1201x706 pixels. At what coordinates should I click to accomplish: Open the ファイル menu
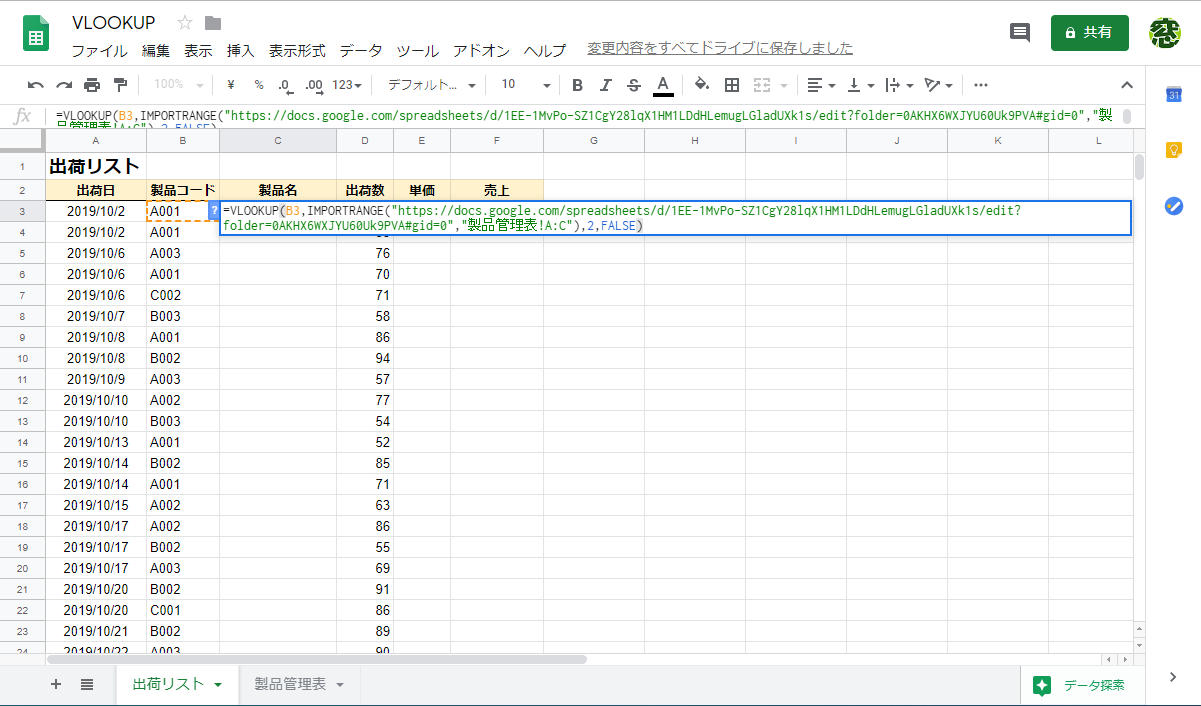tap(99, 50)
